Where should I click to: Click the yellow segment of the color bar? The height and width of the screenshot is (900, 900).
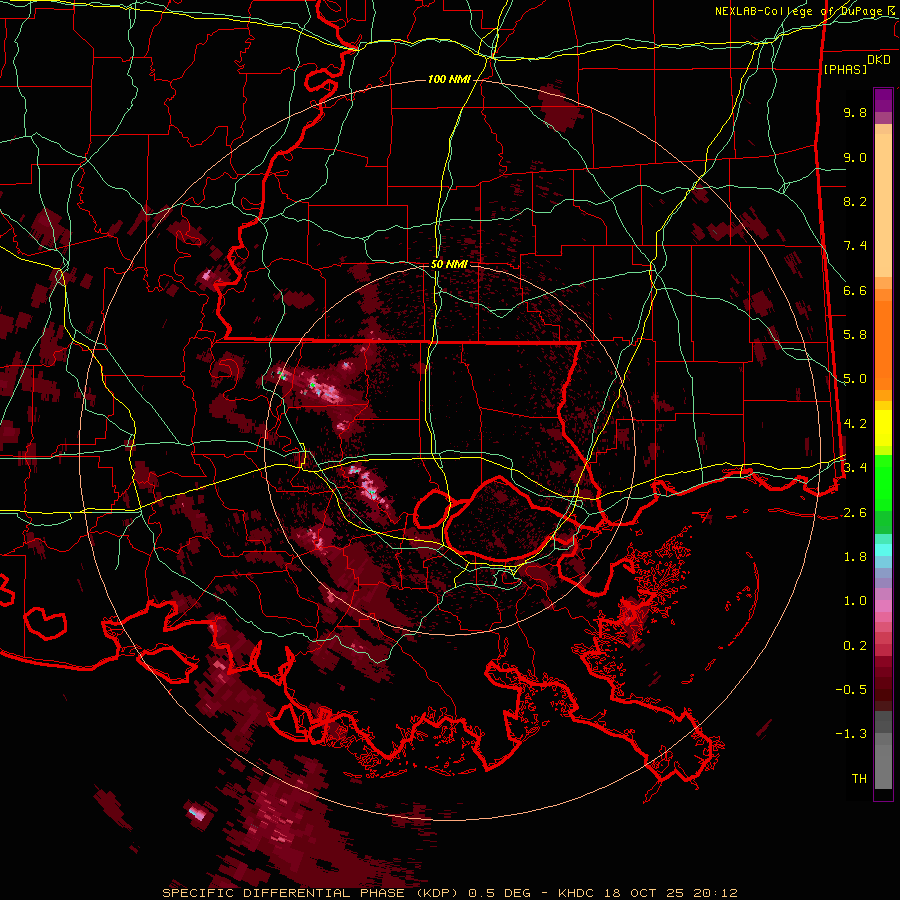coord(883,428)
